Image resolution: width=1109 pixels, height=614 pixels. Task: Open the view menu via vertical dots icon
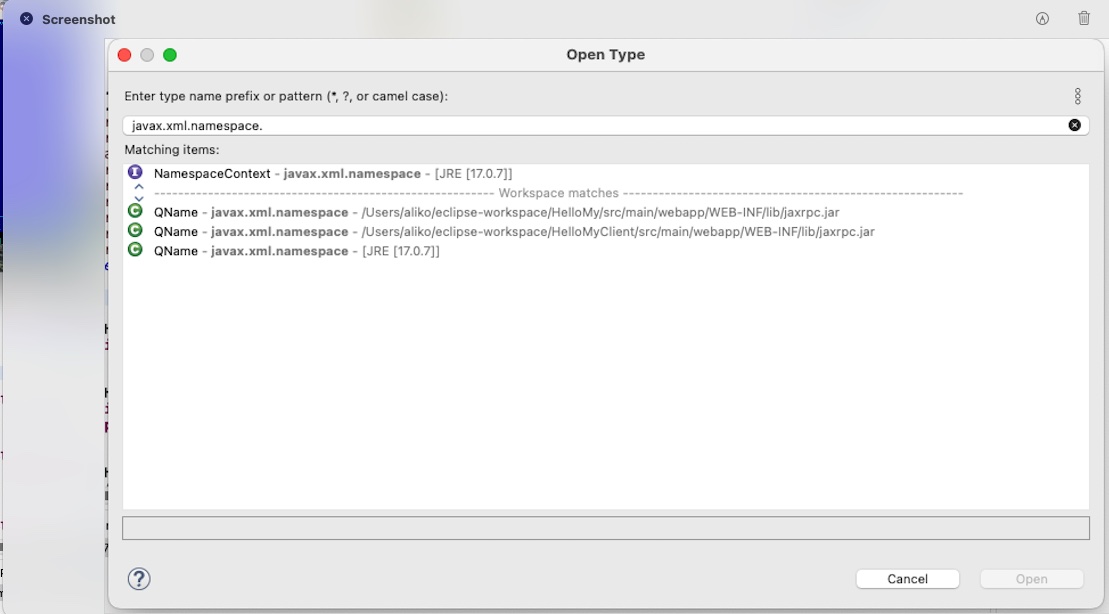1080,96
